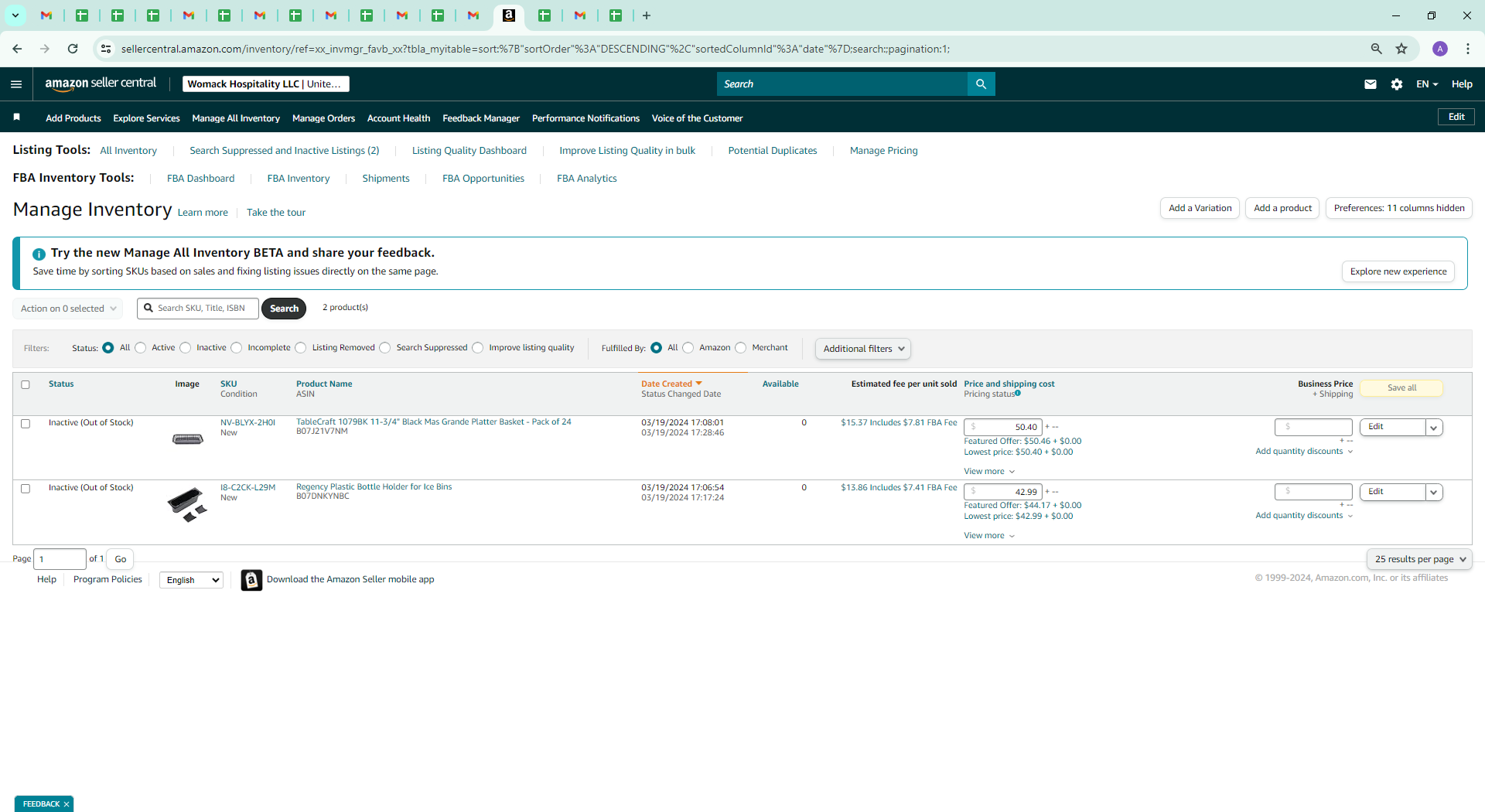This screenshot has height=812, width=1485.
Task: Click the Date Created sort arrow
Action: pos(698,384)
